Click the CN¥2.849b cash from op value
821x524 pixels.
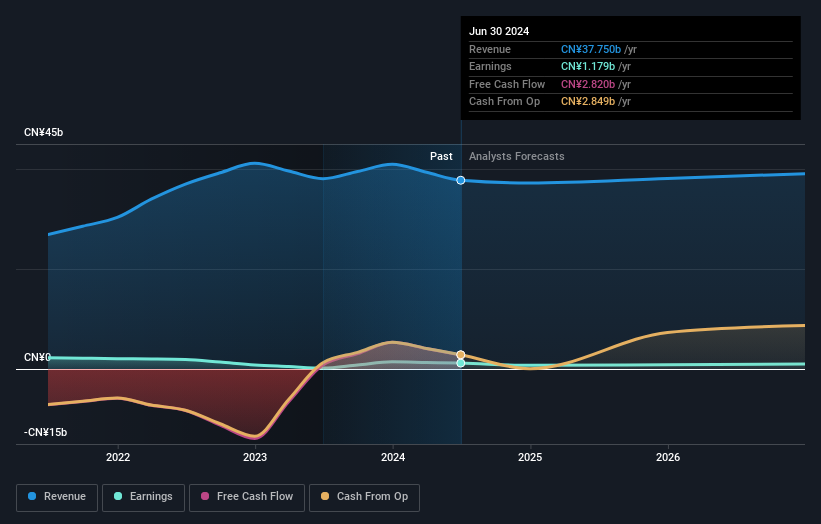[x=587, y=102]
